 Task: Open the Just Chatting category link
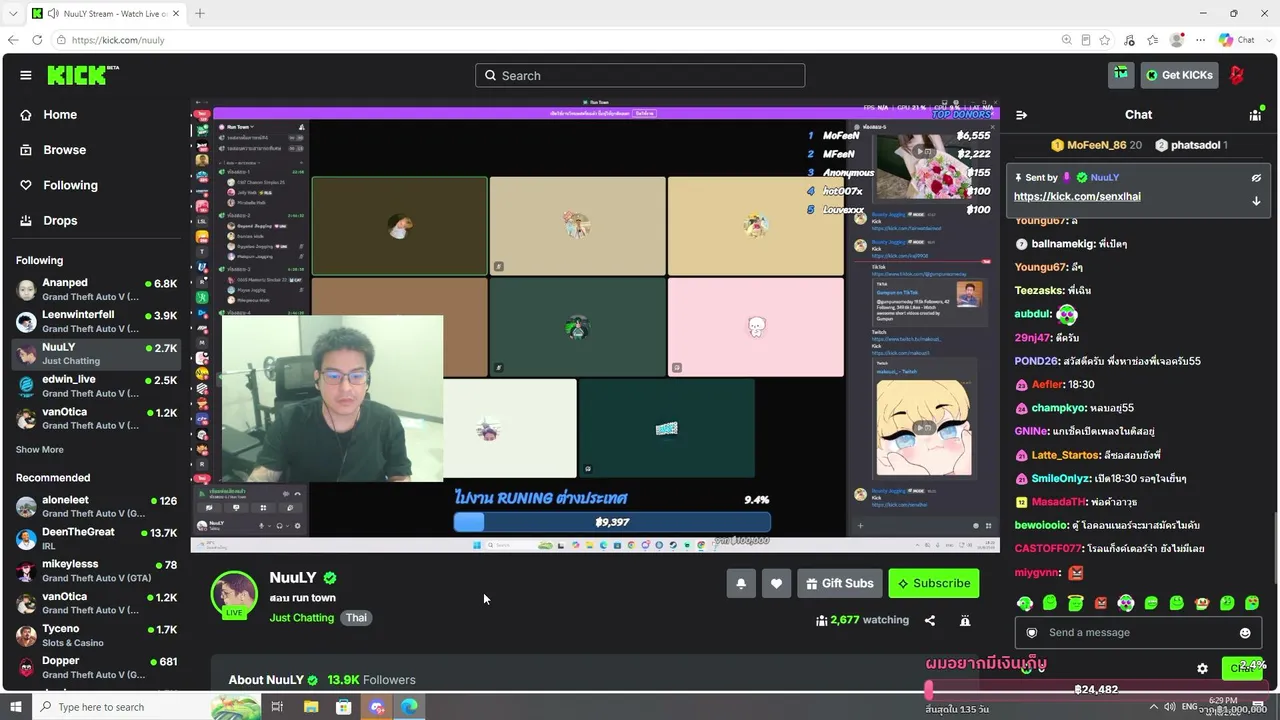coord(302,618)
